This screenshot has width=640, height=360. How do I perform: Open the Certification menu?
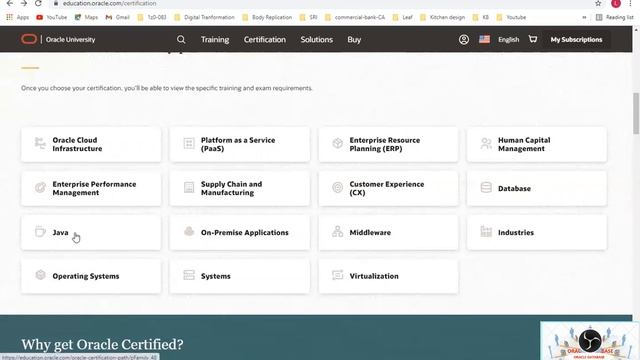(264, 40)
